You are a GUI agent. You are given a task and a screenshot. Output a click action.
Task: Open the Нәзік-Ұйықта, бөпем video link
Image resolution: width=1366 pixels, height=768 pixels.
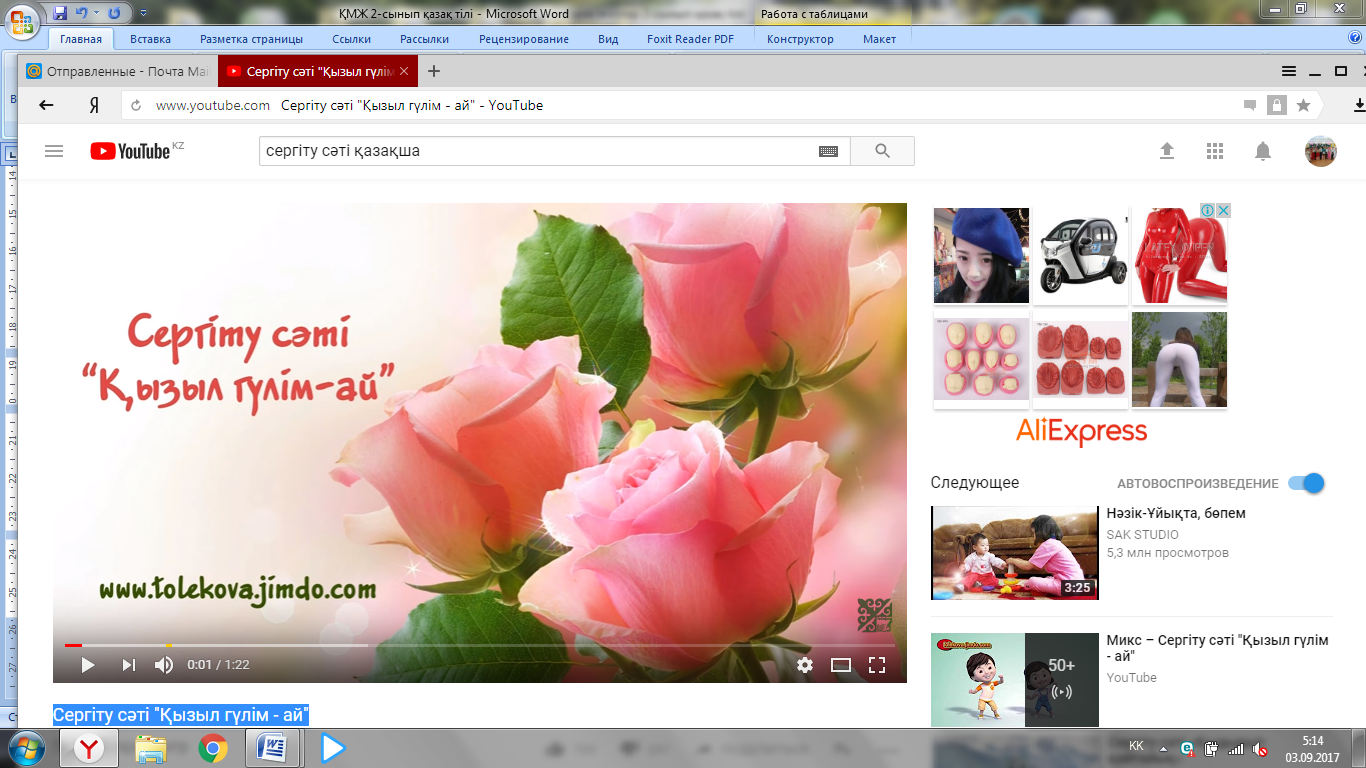[x=1175, y=513]
